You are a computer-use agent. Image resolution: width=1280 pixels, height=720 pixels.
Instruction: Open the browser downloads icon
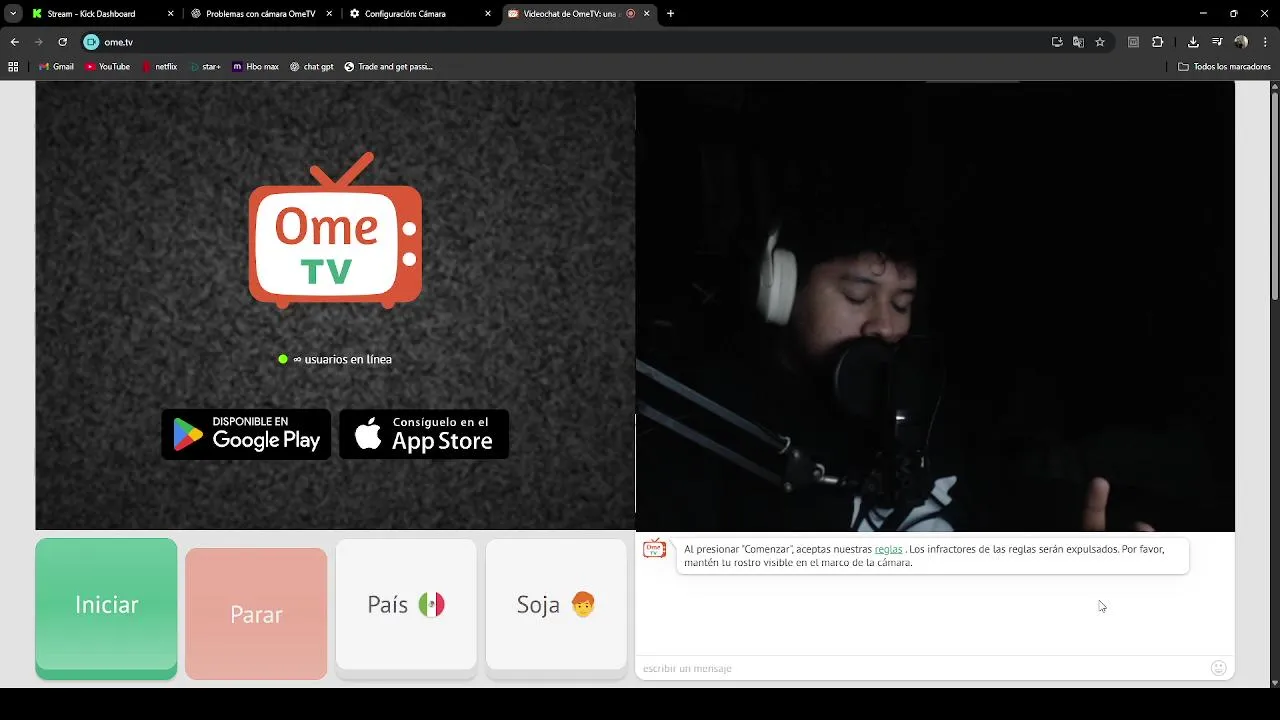coord(1193,42)
